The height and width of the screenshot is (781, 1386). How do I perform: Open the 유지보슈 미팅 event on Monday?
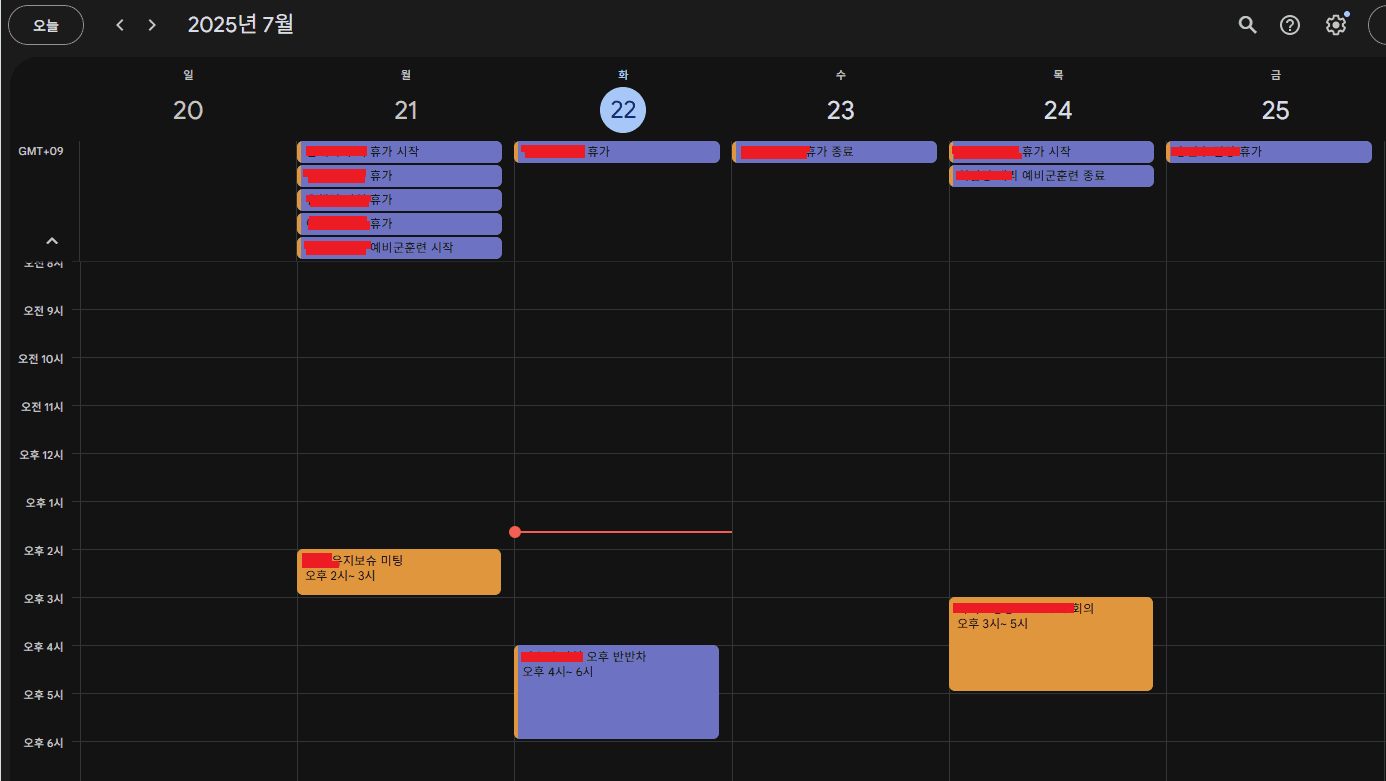(399, 571)
